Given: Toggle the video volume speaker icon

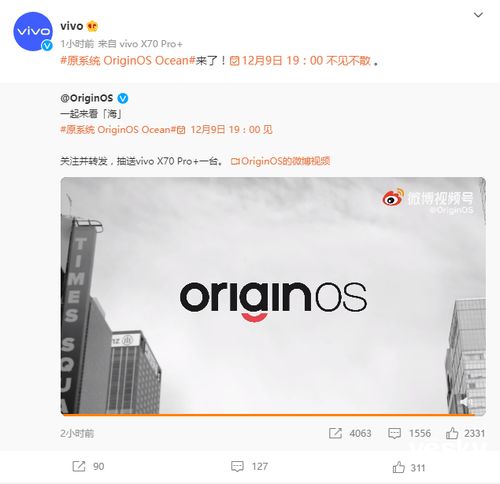Looking at the screenshot, I should point(466,402).
